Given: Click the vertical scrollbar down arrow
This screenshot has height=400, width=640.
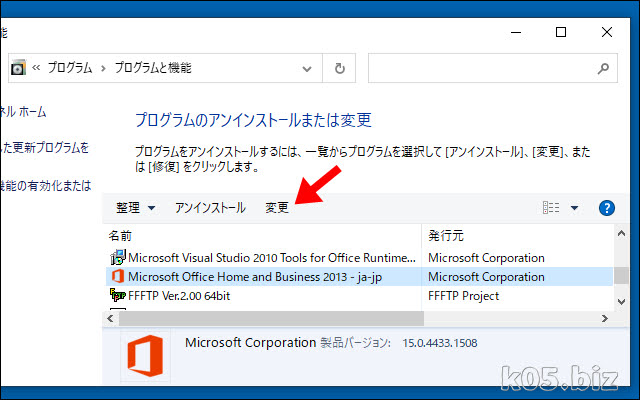Looking at the screenshot, I should click(x=621, y=302).
